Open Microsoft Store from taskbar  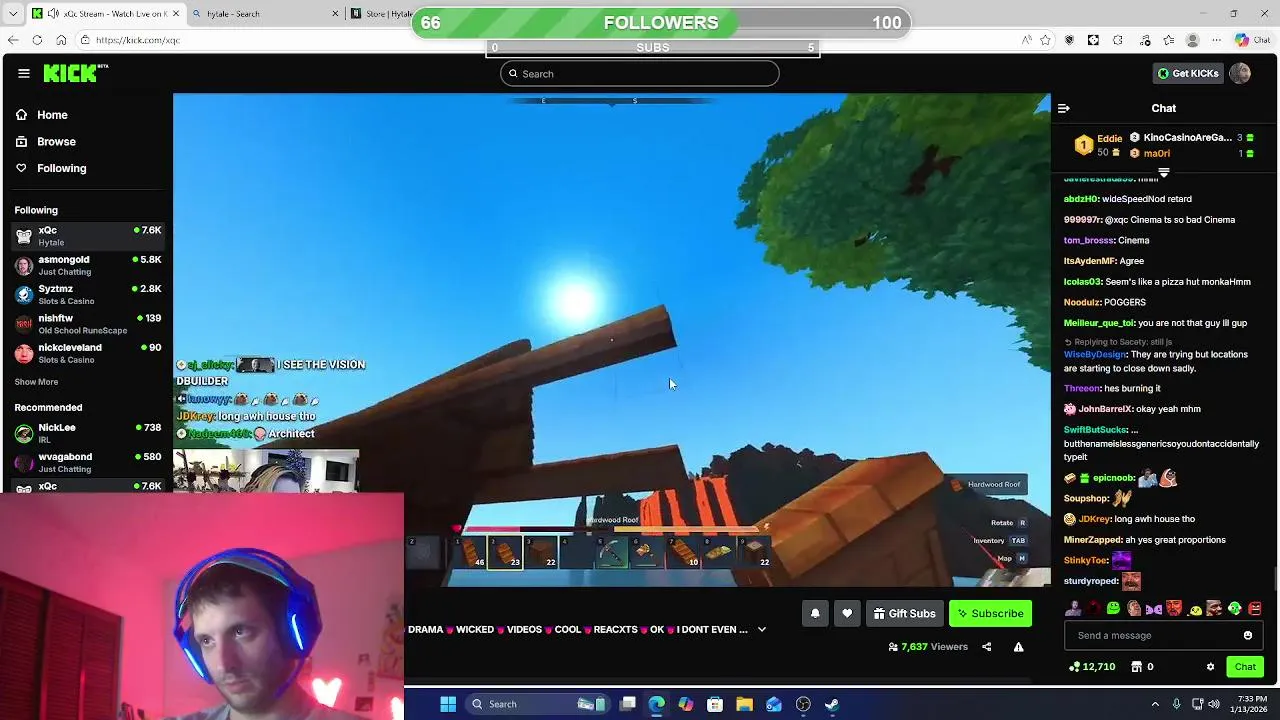(715, 704)
